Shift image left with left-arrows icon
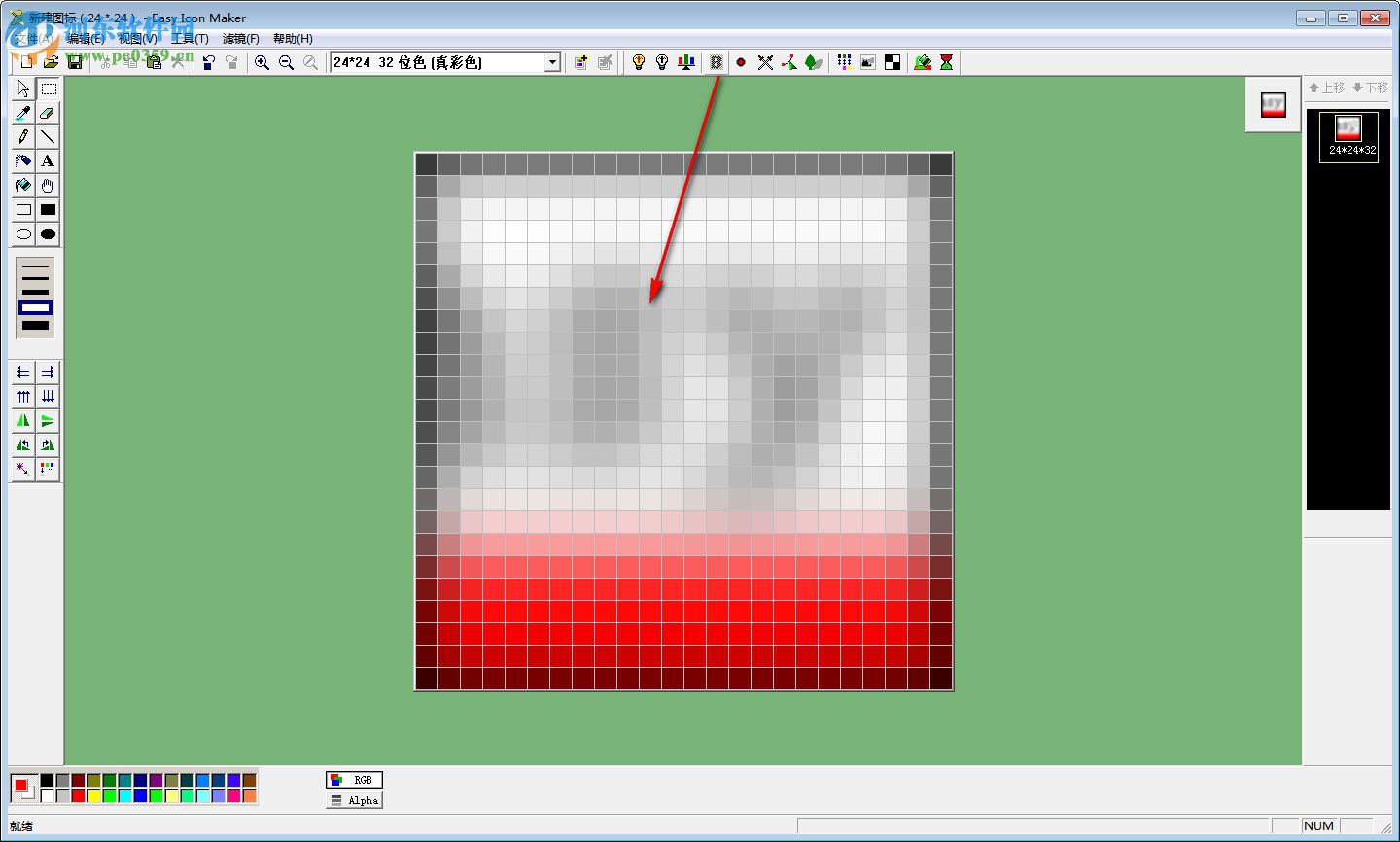This screenshot has height=842, width=1400. (x=23, y=372)
